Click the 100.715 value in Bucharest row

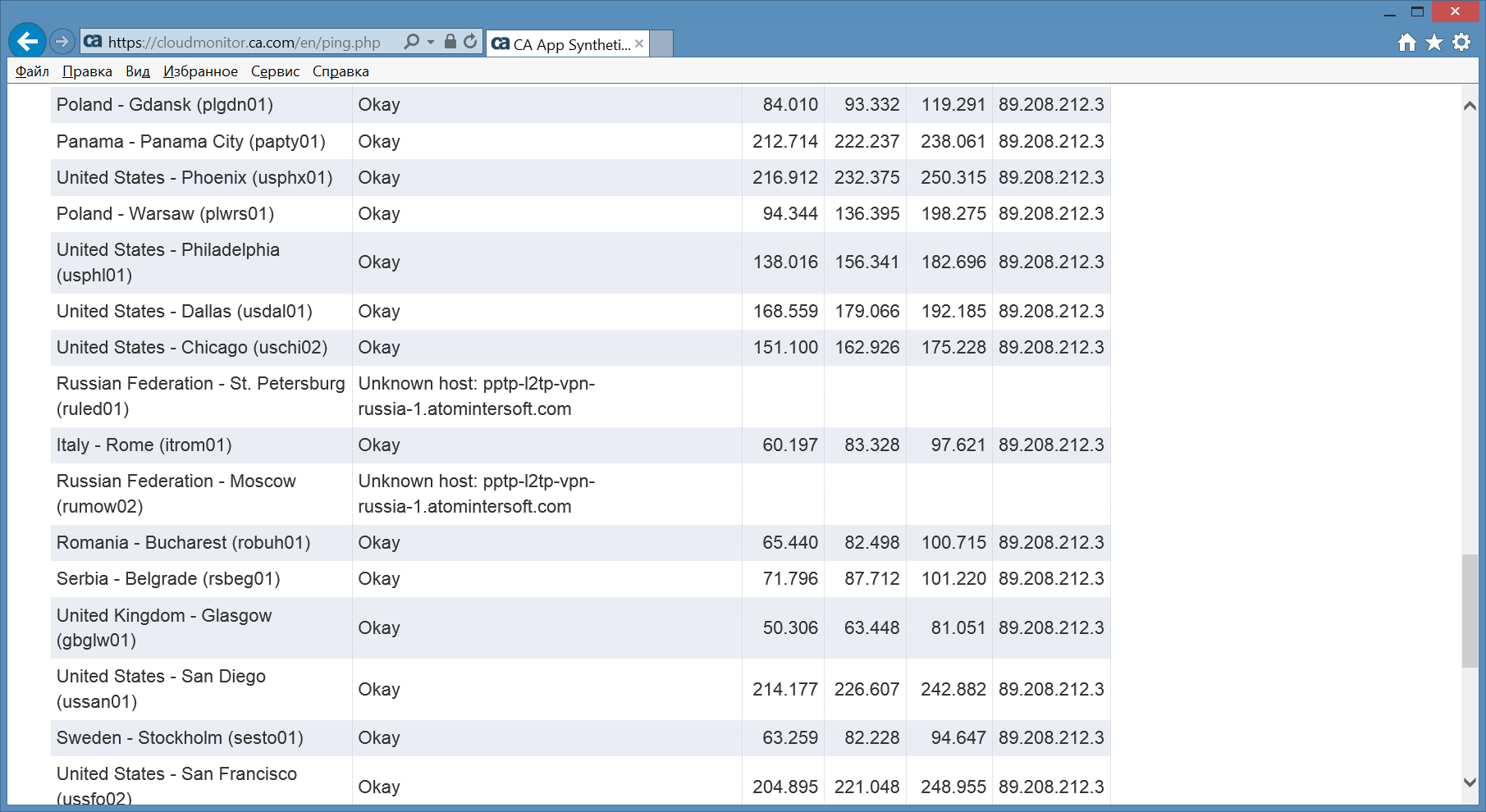click(x=953, y=543)
